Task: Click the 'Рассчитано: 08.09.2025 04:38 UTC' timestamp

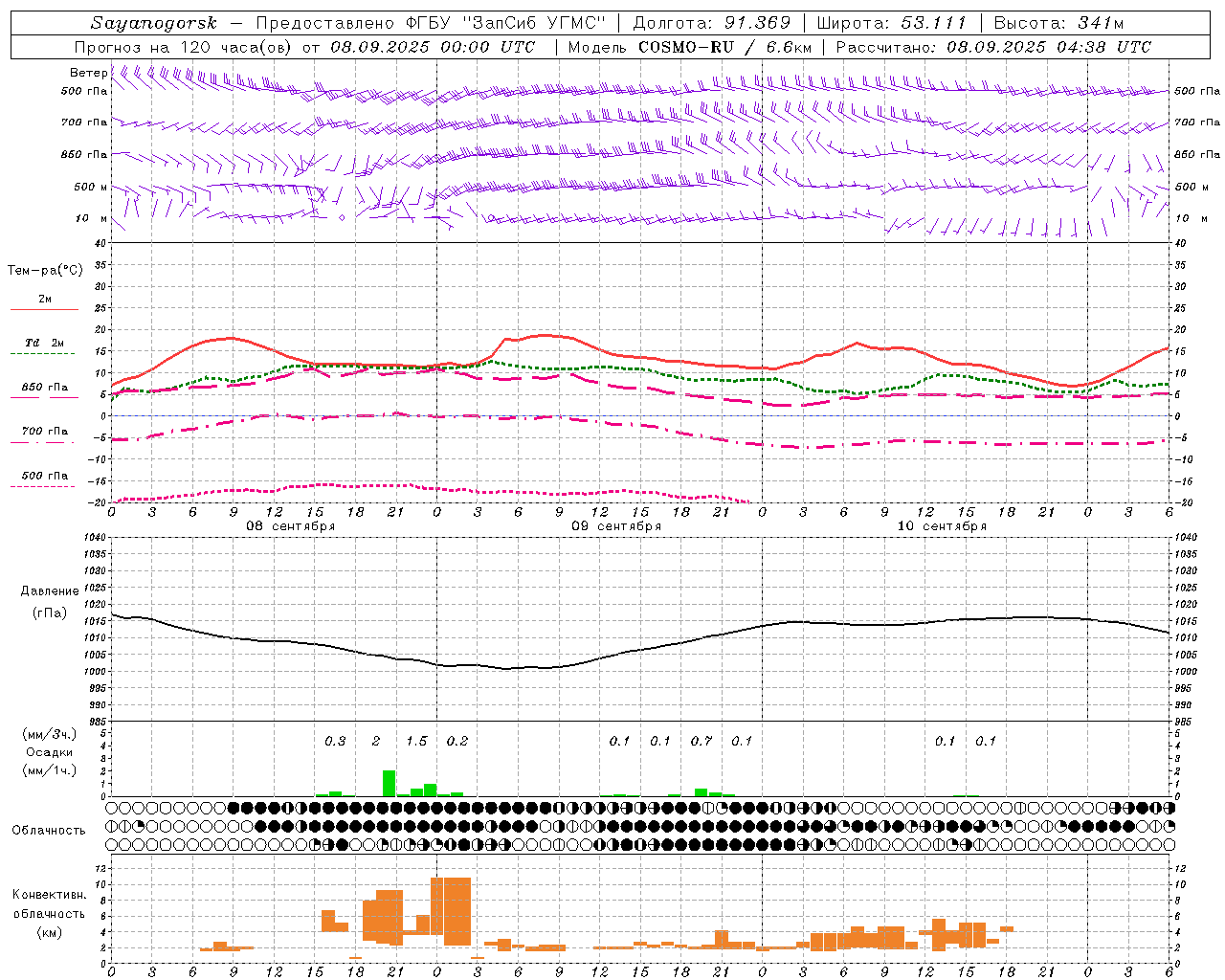Action: (x=993, y=47)
